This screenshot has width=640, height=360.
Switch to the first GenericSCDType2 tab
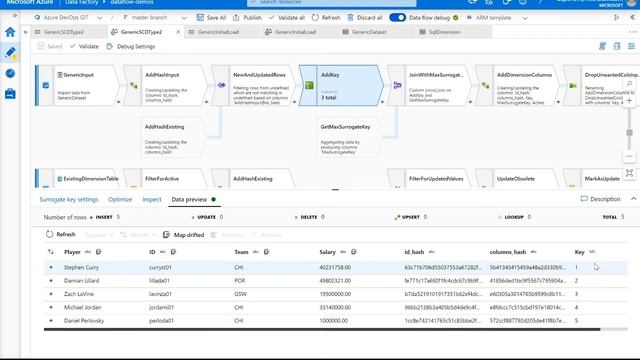(64, 32)
